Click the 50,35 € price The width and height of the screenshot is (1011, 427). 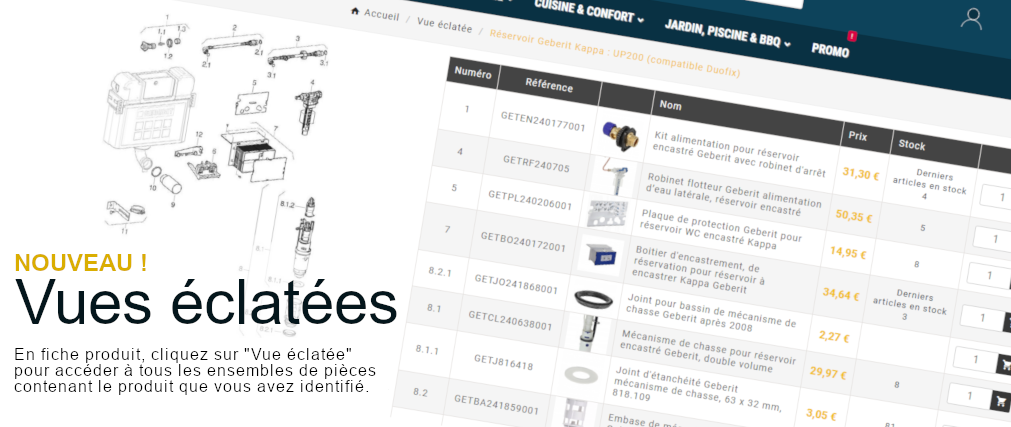(854, 216)
